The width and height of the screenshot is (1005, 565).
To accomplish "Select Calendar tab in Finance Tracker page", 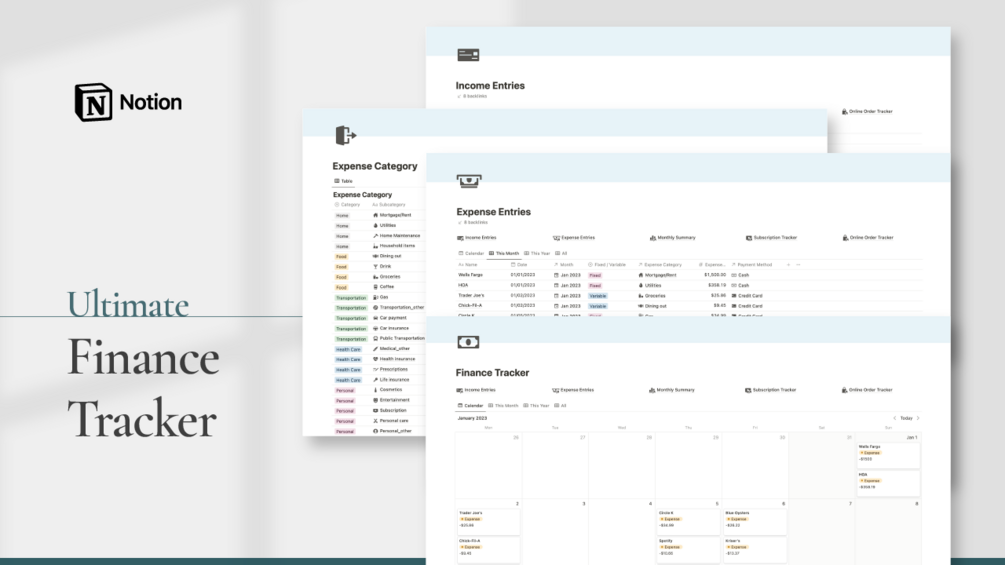I will pyautogui.click(x=470, y=405).
